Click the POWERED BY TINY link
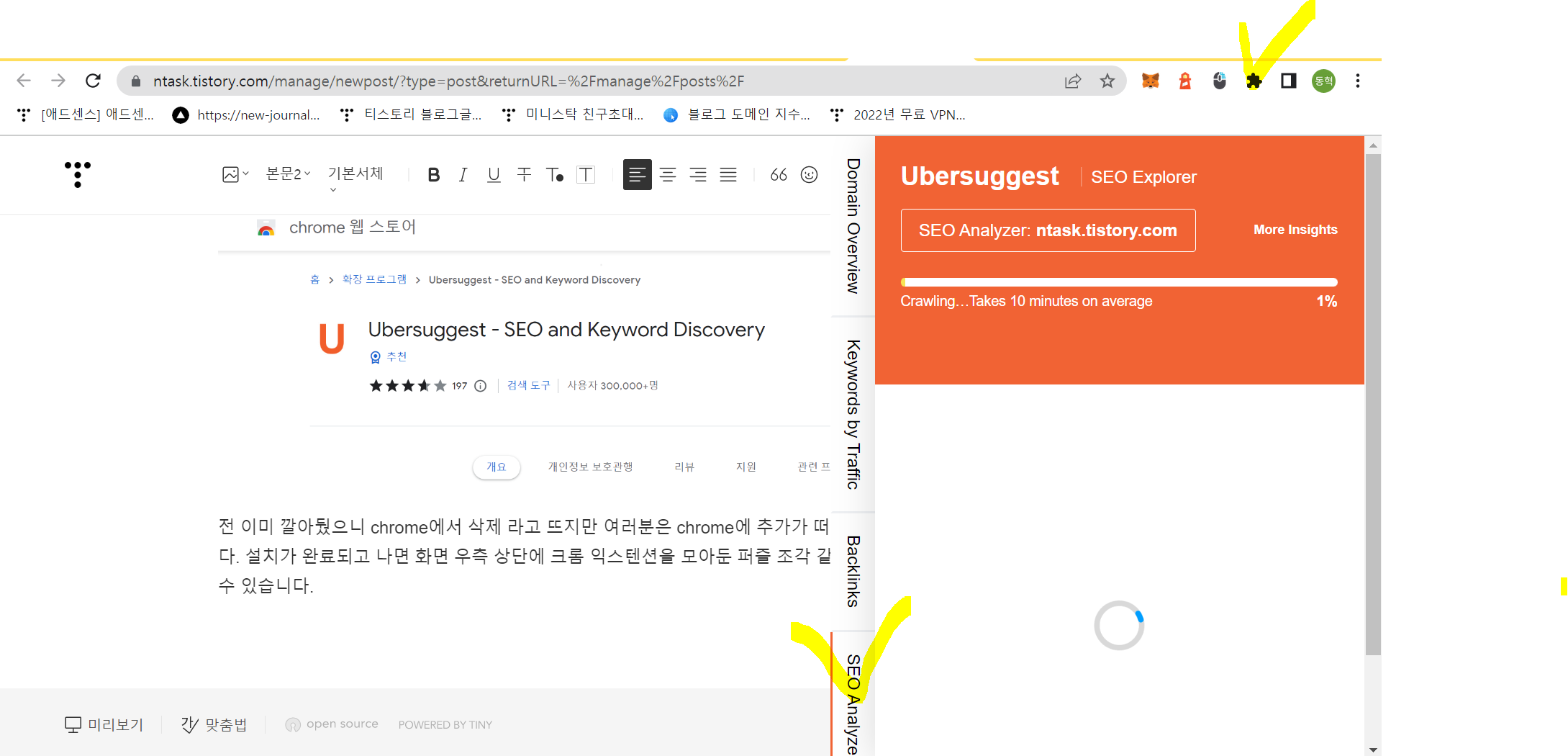The width and height of the screenshot is (1568, 756). click(445, 724)
